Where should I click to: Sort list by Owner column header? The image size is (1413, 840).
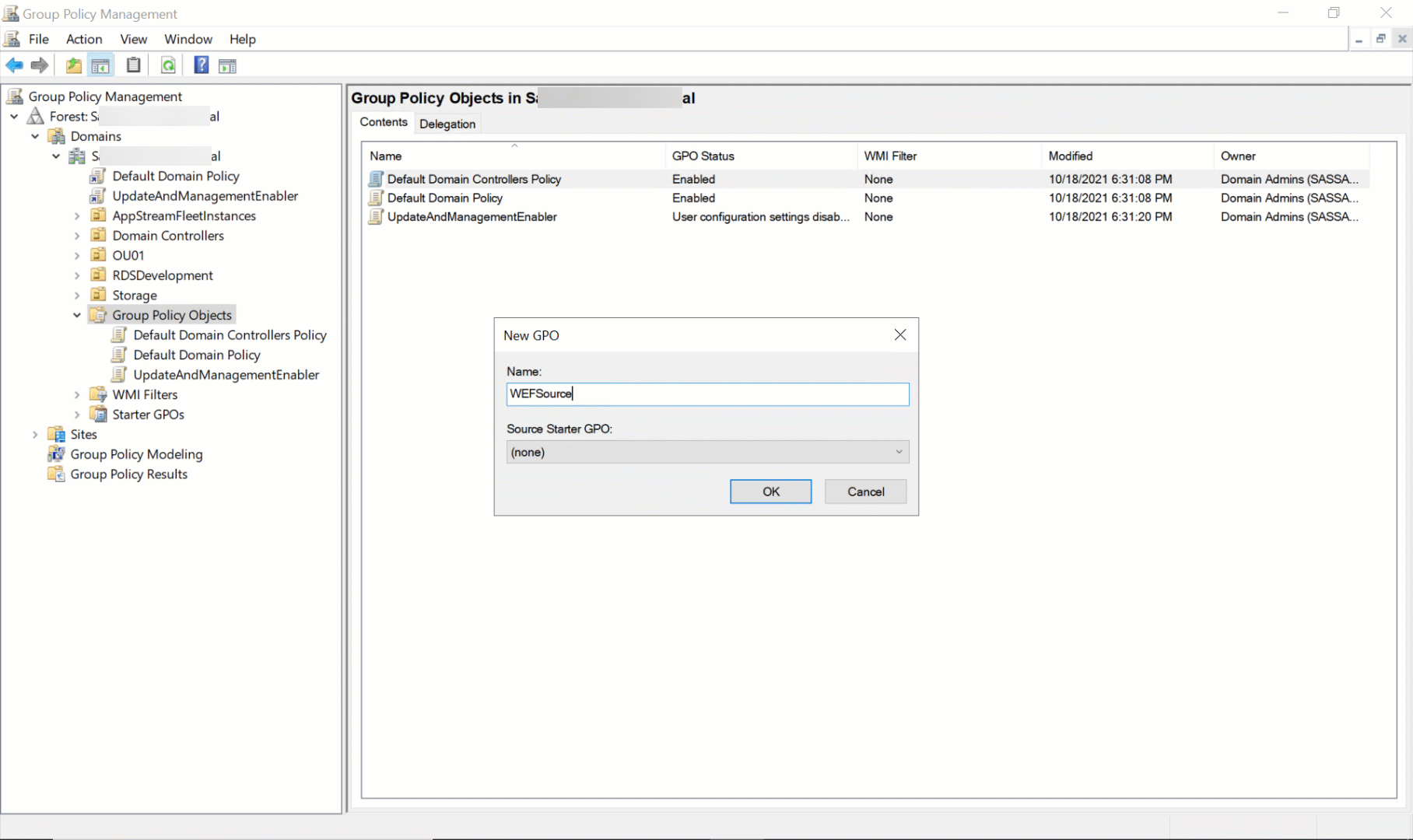(1292, 156)
